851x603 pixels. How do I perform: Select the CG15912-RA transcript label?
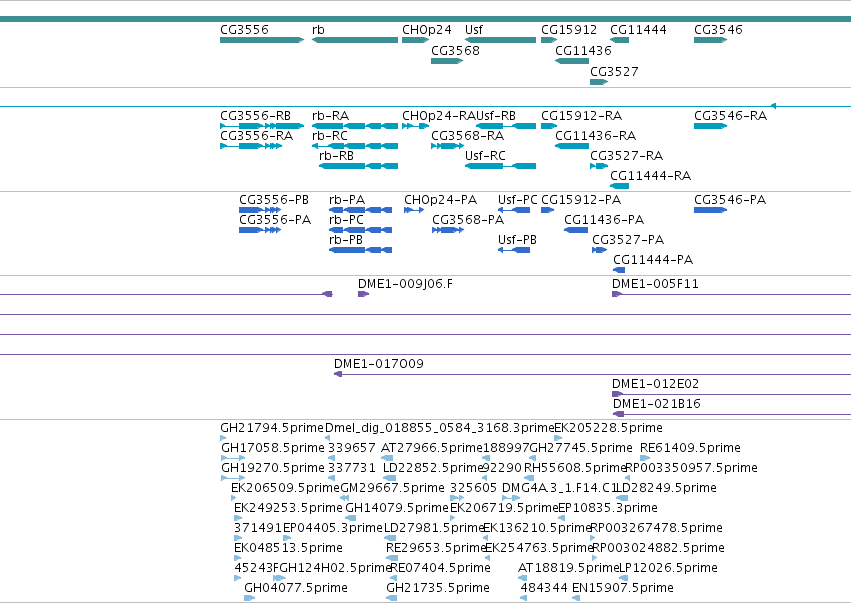pyautogui.click(x=581, y=116)
